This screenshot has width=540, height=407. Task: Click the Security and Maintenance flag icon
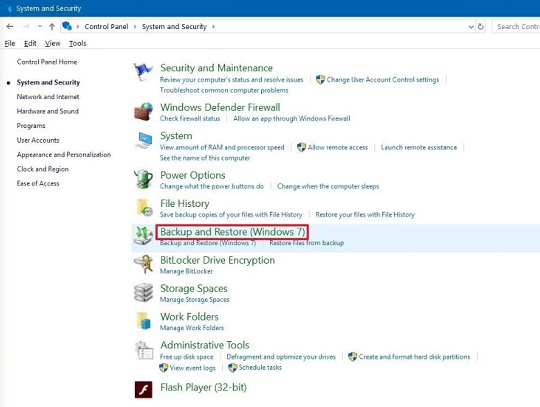143,72
